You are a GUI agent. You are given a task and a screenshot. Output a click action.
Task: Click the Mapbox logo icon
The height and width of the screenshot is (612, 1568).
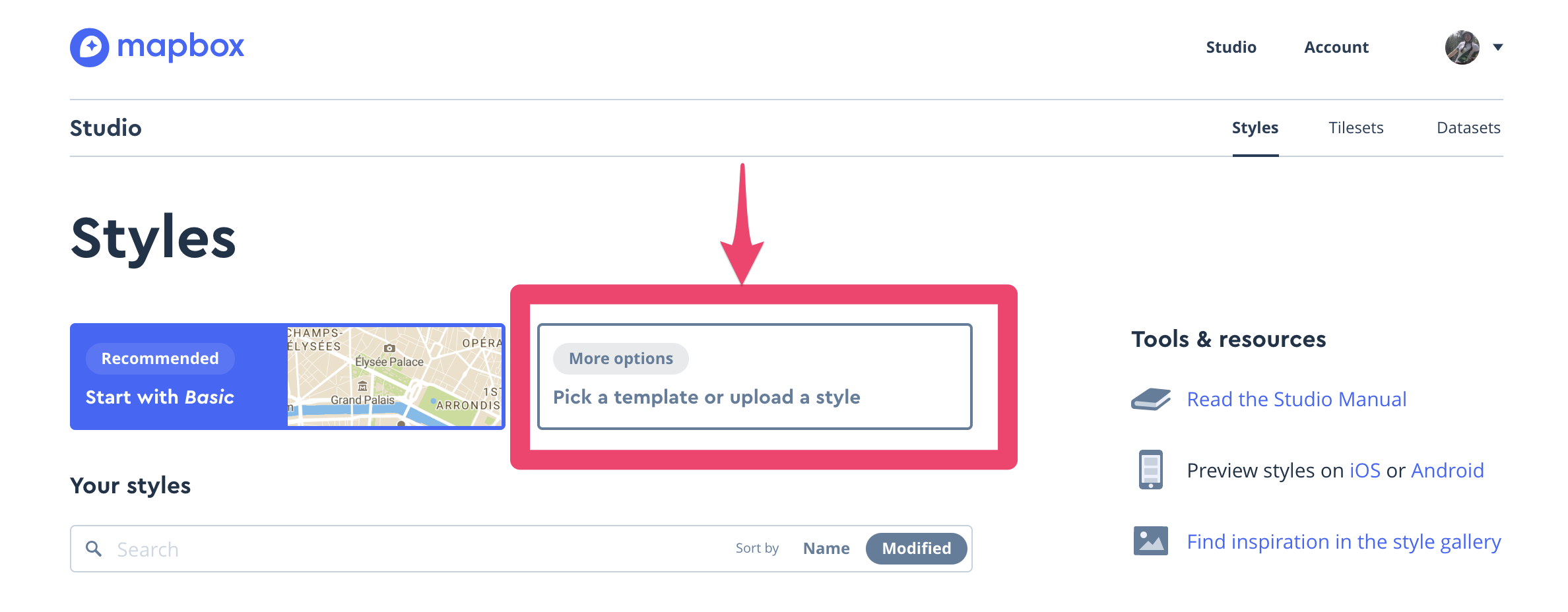coord(90,47)
